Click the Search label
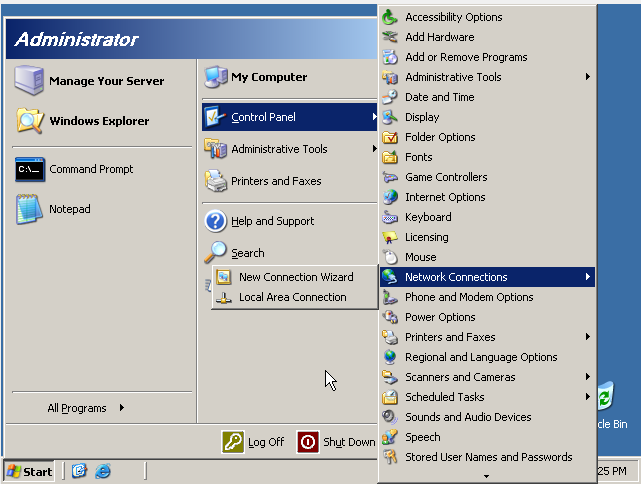 248,253
